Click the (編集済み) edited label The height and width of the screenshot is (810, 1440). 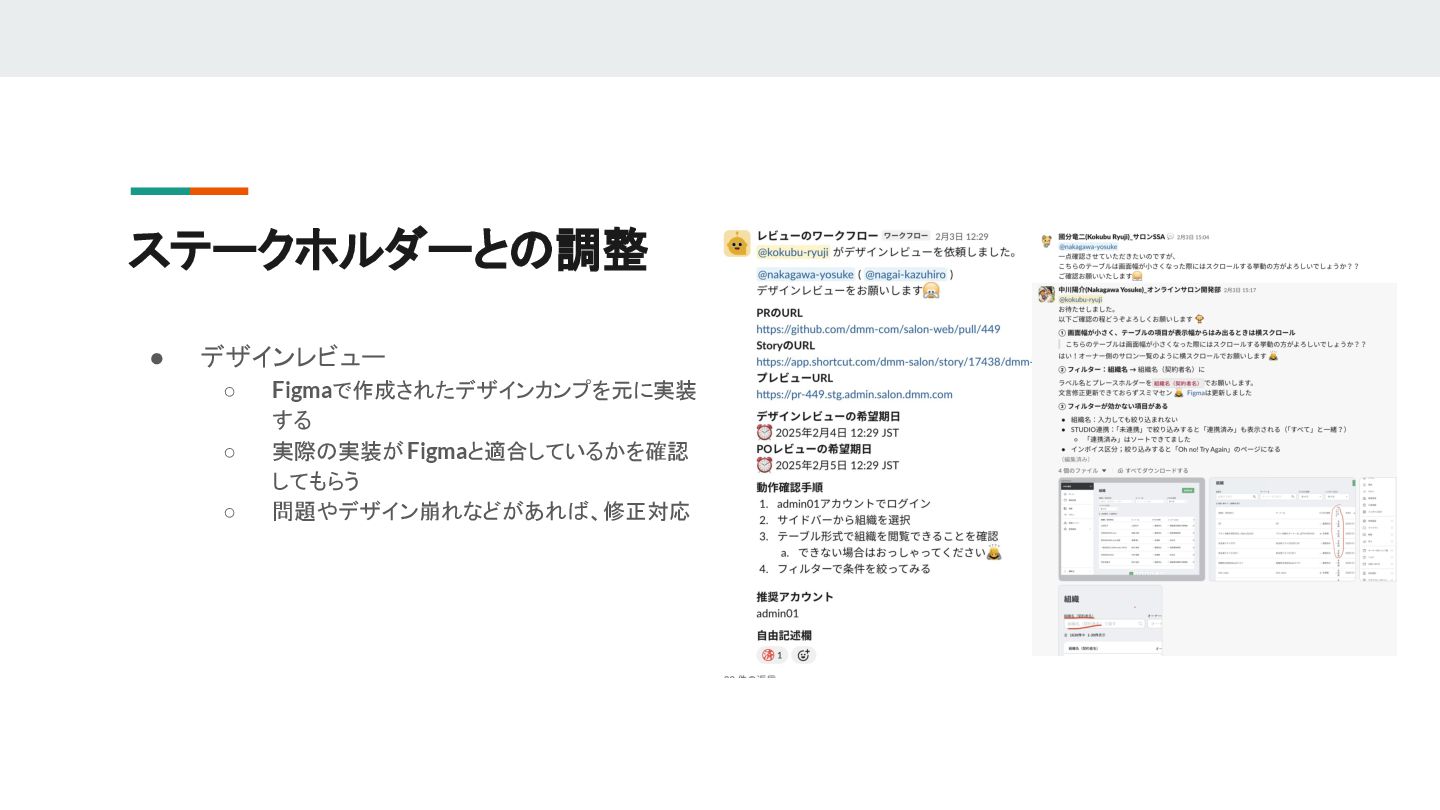pyautogui.click(x=1074, y=459)
